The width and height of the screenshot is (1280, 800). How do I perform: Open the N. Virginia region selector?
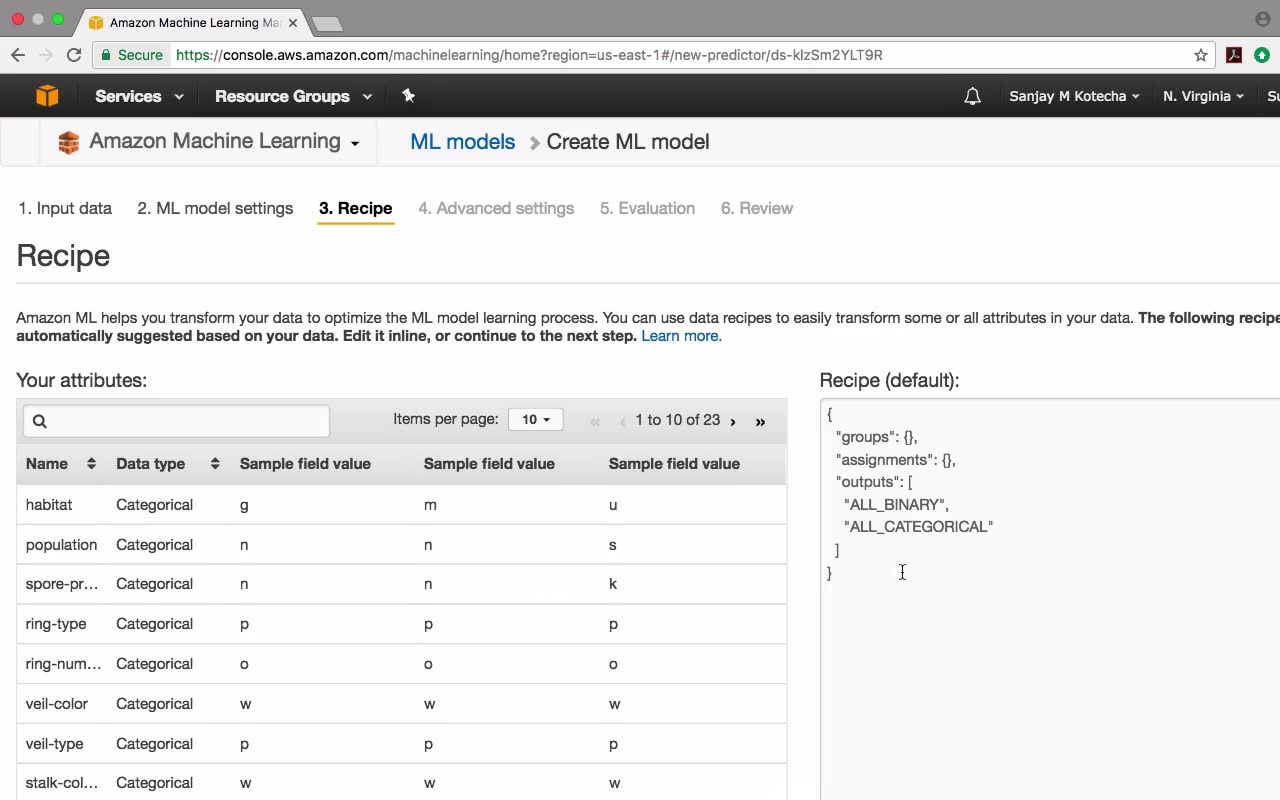click(1203, 96)
